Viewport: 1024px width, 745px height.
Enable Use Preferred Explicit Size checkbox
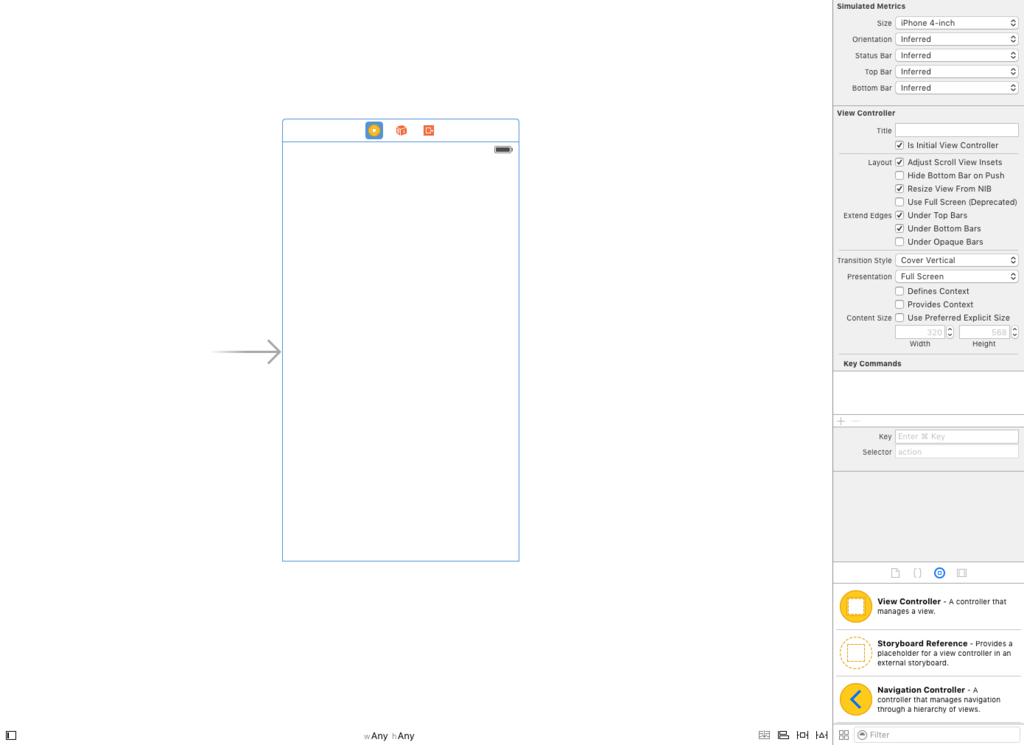tap(899, 317)
